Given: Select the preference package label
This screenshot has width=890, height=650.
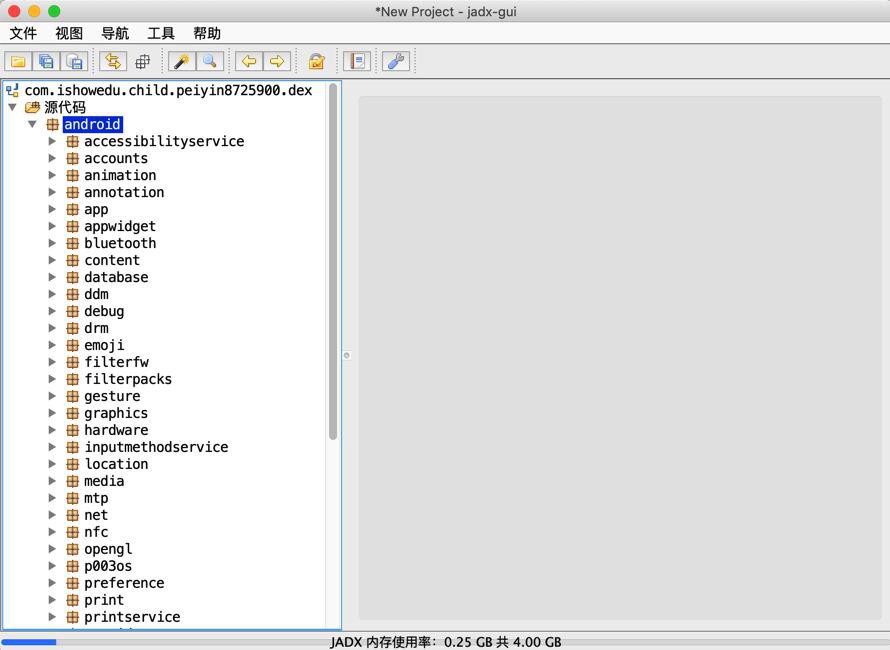Looking at the screenshot, I should pyautogui.click(x=124, y=584).
